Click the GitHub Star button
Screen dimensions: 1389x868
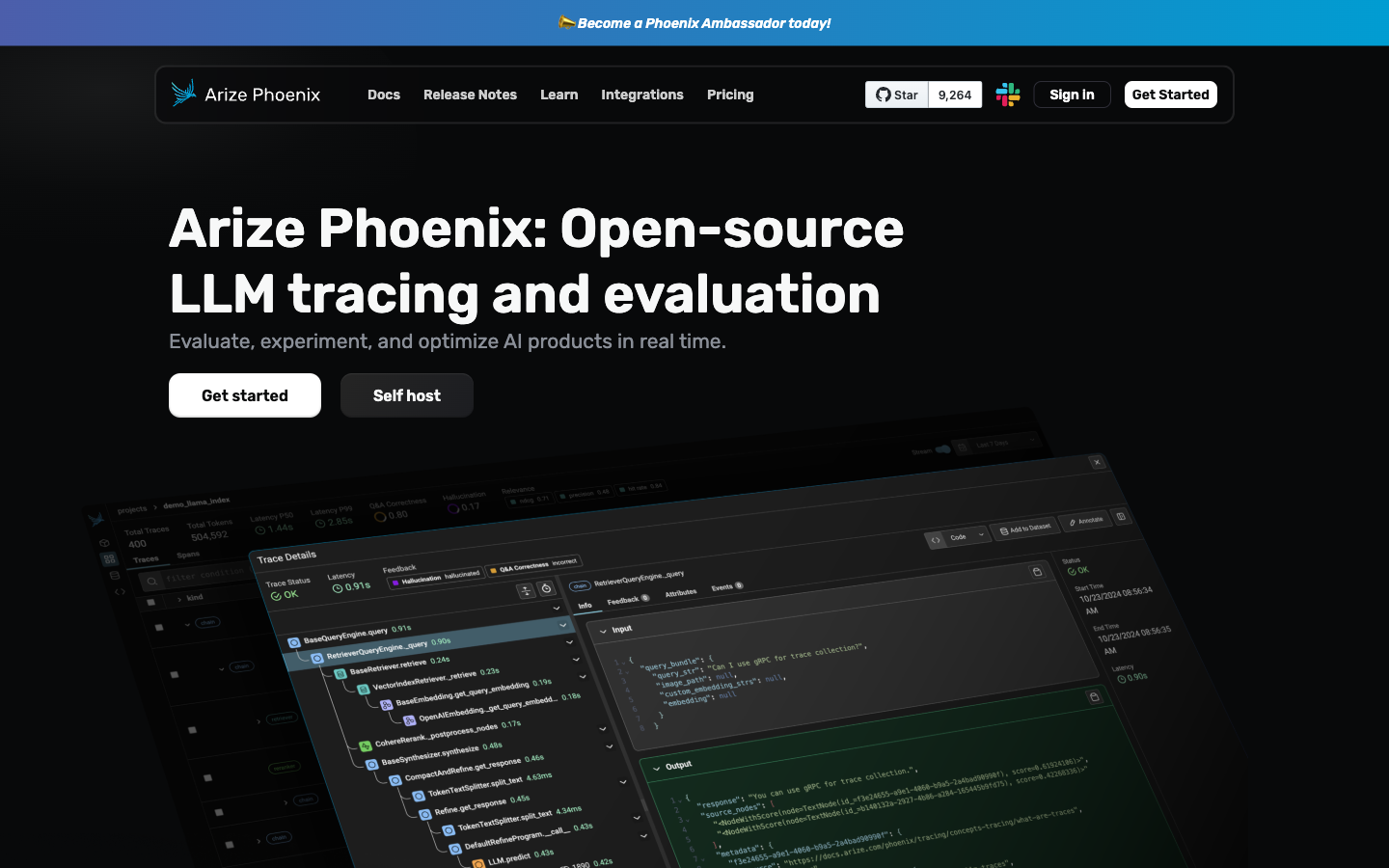point(896,95)
